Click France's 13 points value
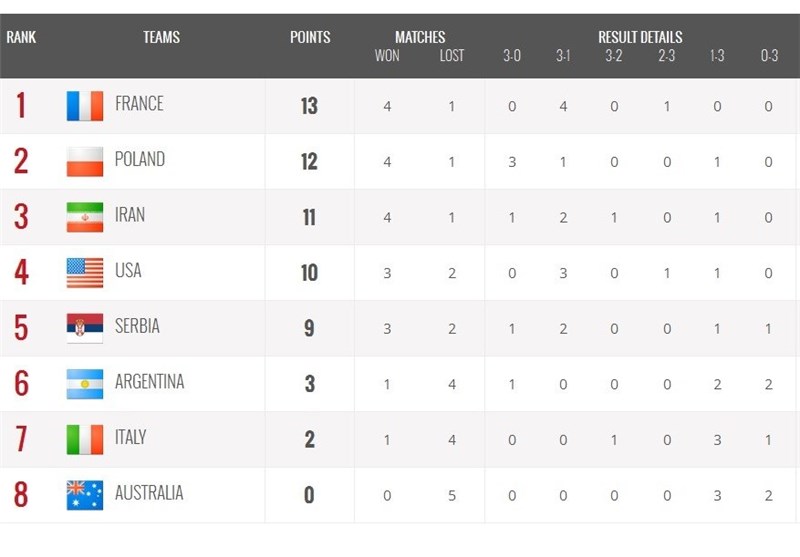 [x=309, y=106]
